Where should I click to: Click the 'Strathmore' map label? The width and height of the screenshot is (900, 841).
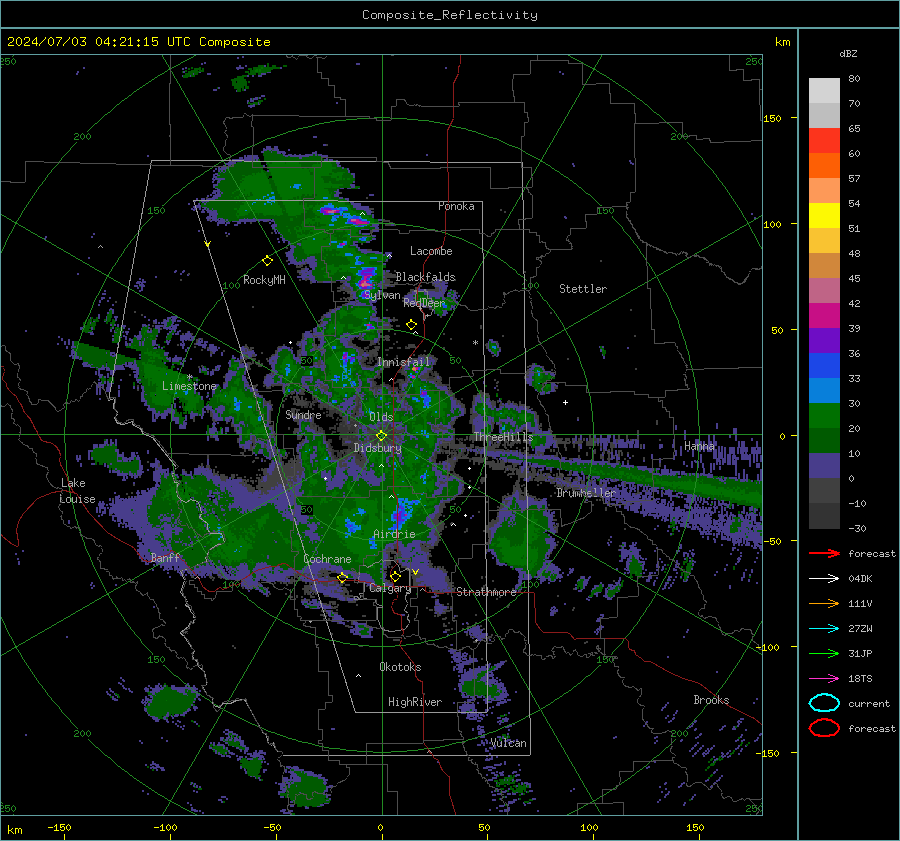(x=486, y=592)
